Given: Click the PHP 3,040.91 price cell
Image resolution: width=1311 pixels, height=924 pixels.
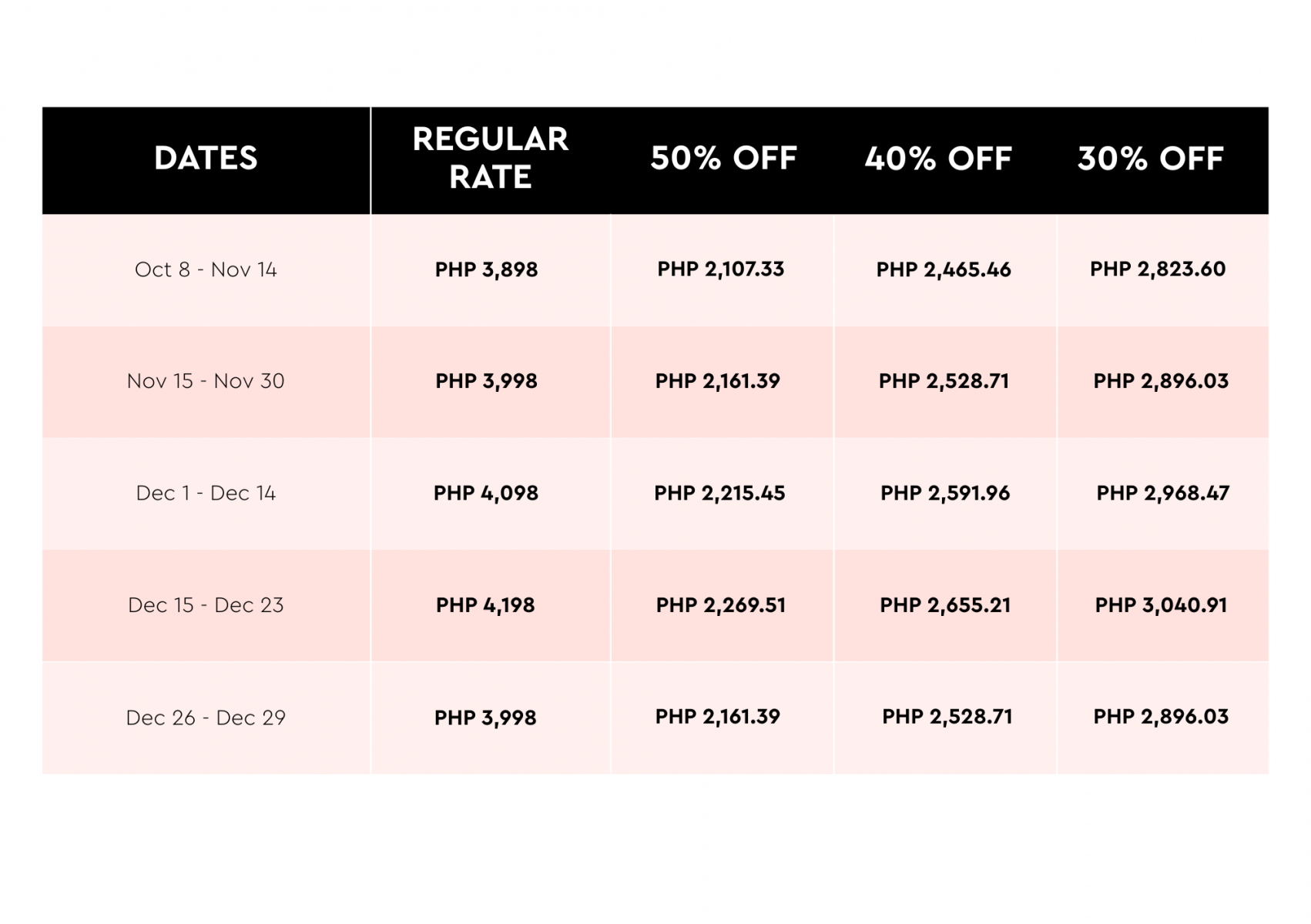Looking at the screenshot, I should pyautogui.click(x=1161, y=605).
